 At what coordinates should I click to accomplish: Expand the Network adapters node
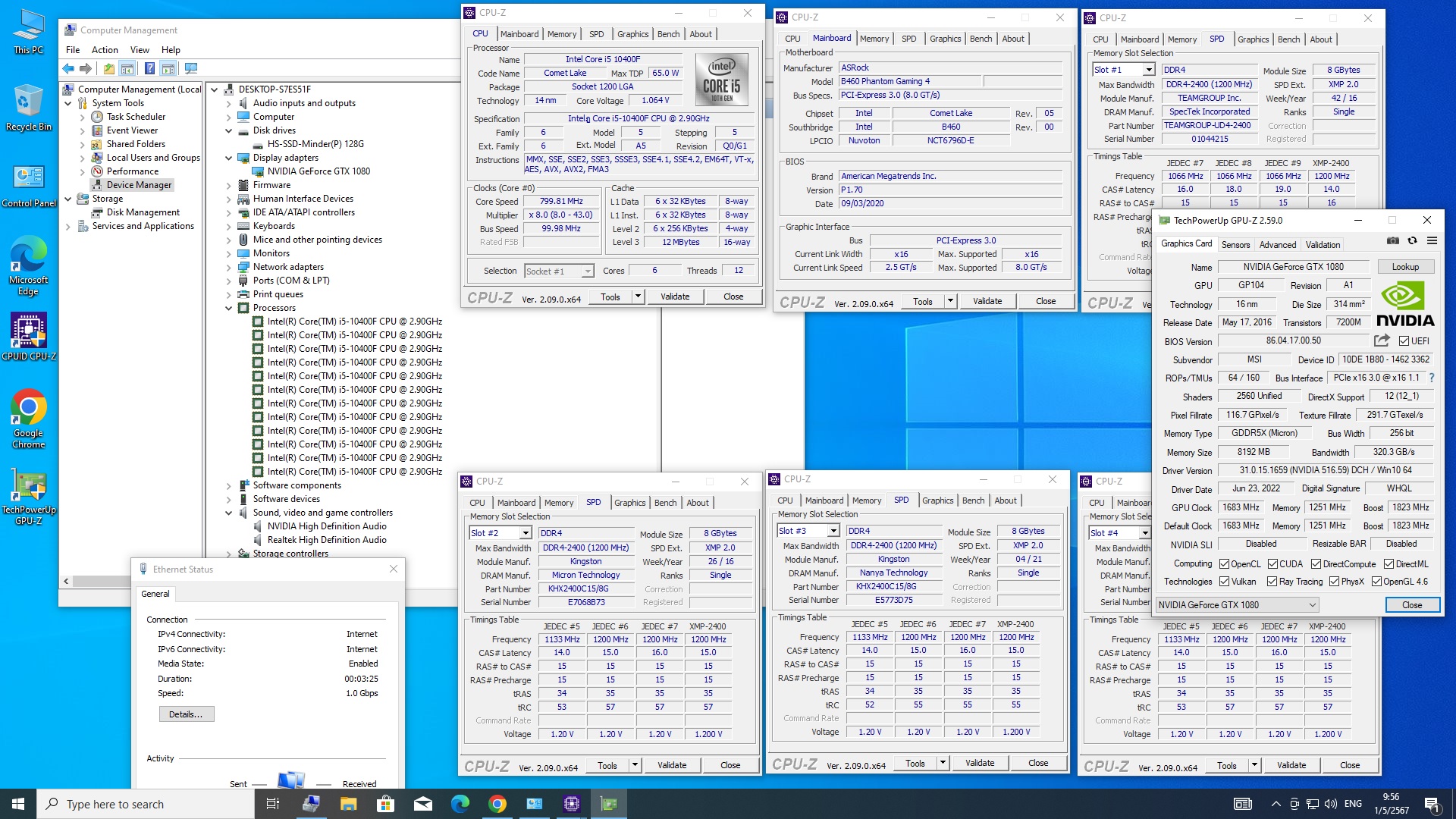point(228,267)
